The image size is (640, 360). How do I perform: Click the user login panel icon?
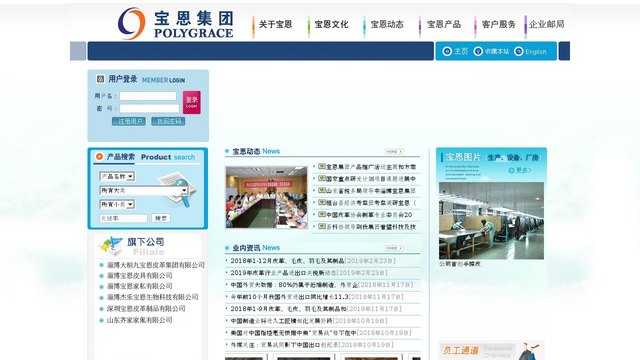[100, 79]
